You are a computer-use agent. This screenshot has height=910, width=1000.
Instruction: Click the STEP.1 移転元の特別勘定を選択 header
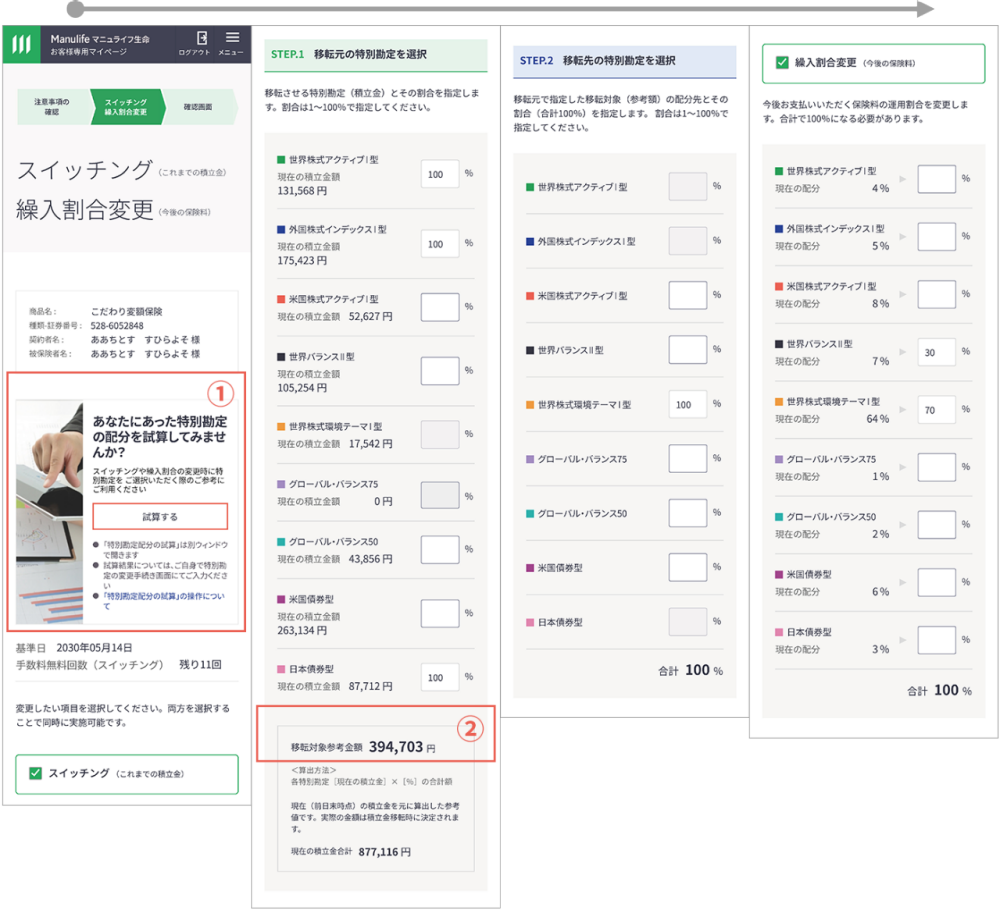(x=376, y=55)
